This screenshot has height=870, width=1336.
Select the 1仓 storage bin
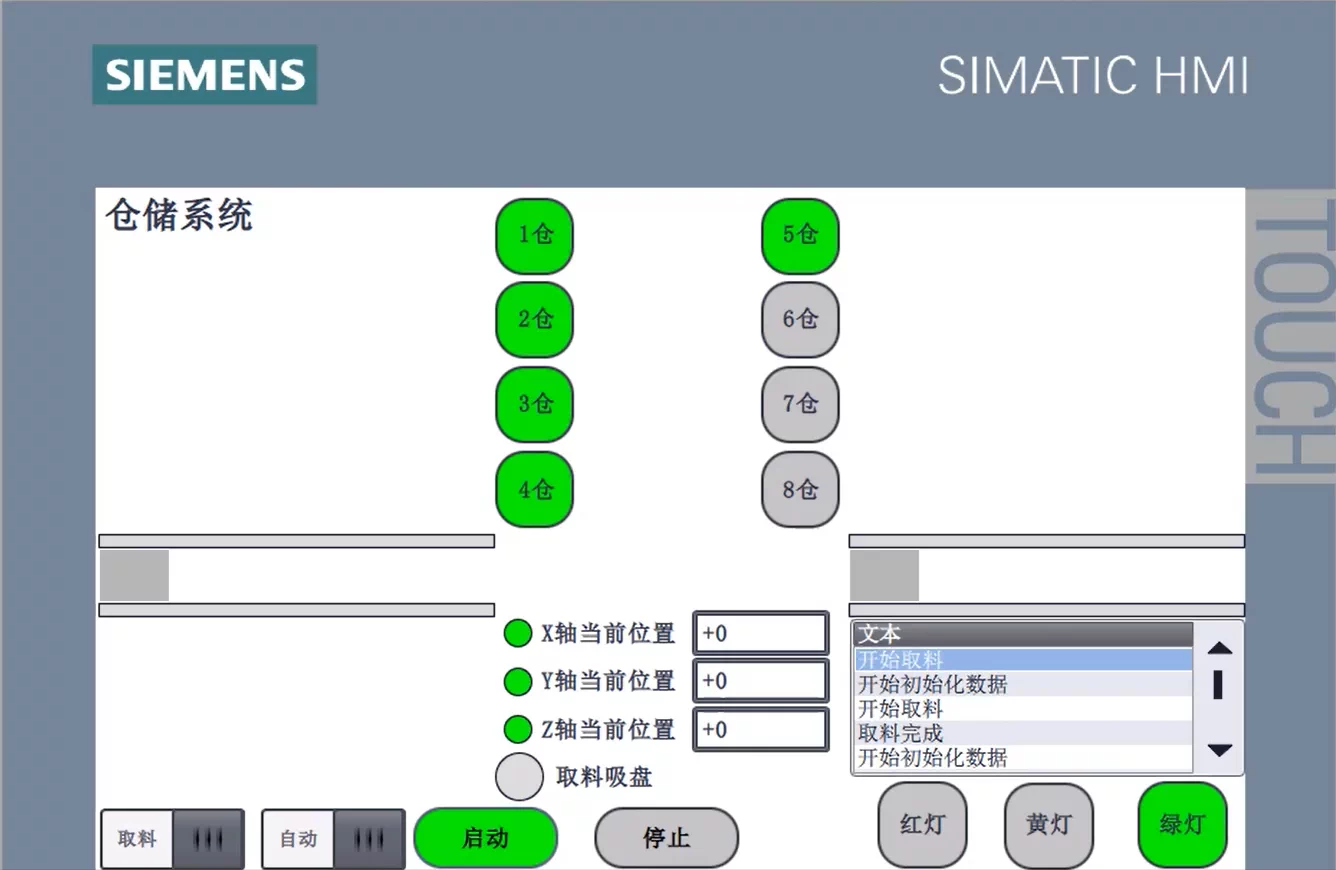[534, 236]
